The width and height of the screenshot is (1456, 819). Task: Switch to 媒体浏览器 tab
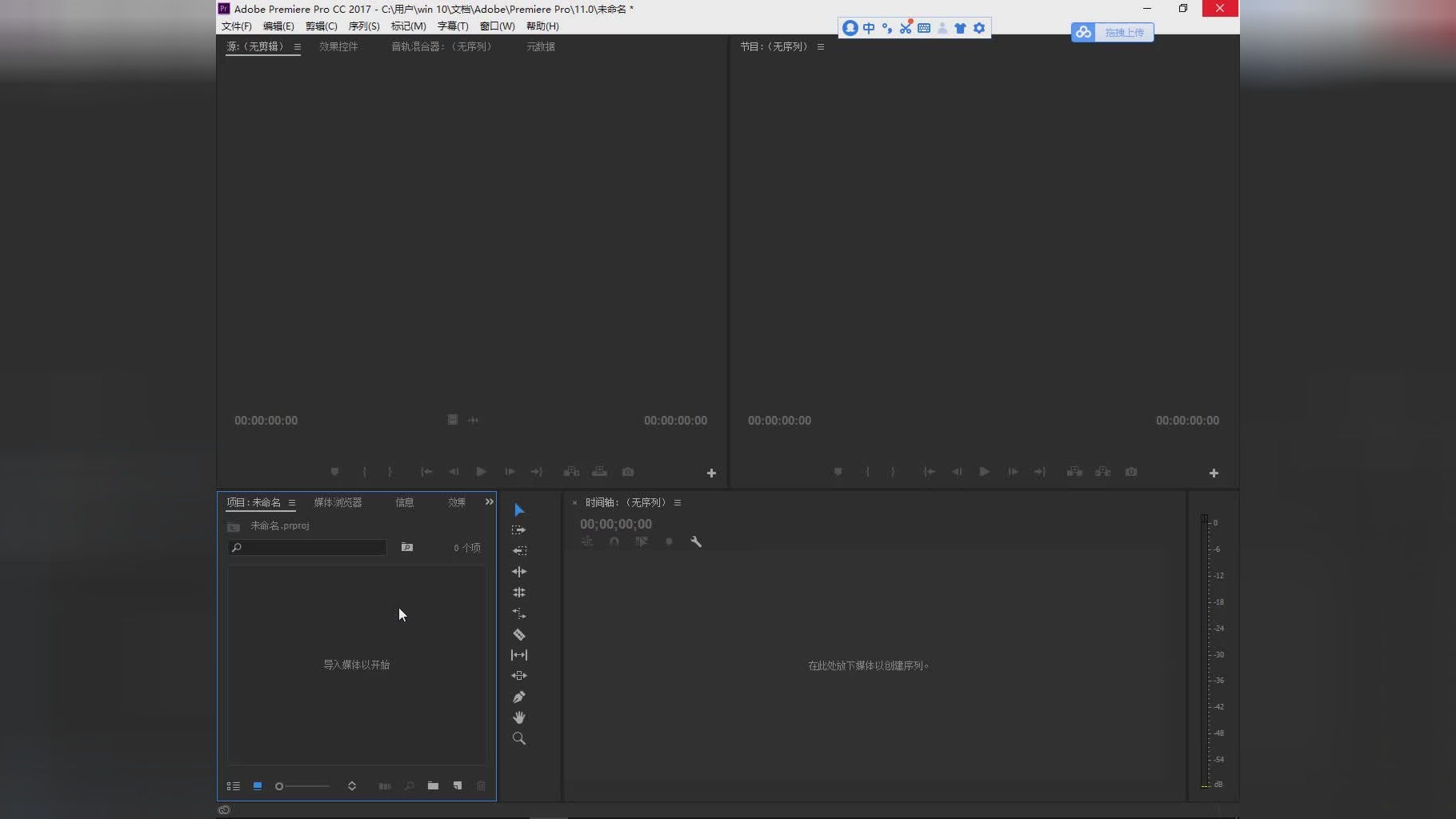point(338,502)
